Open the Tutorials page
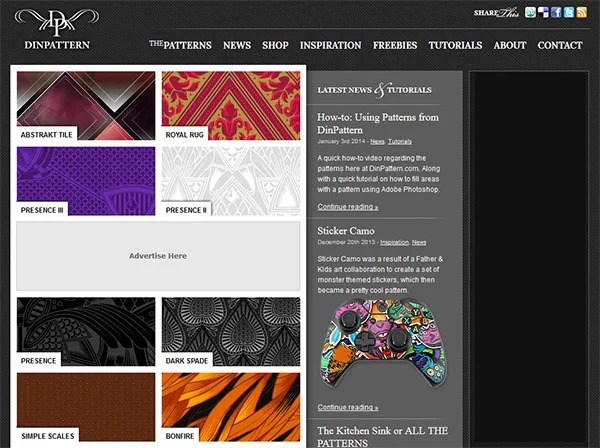The image size is (600, 448). pyautogui.click(x=455, y=45)
